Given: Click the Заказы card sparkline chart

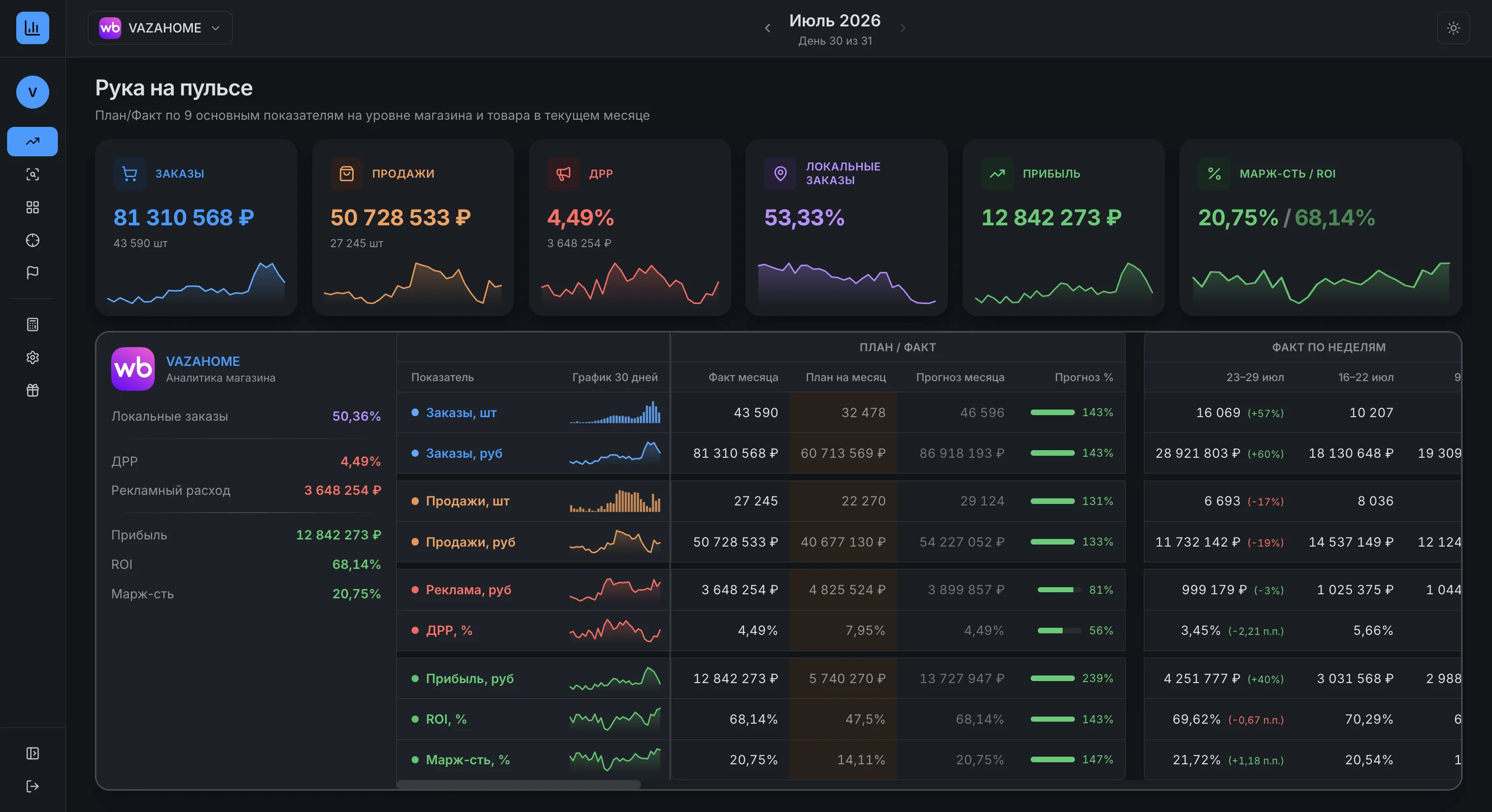Looking at the screenshot, I should click(x=196, y=283).
